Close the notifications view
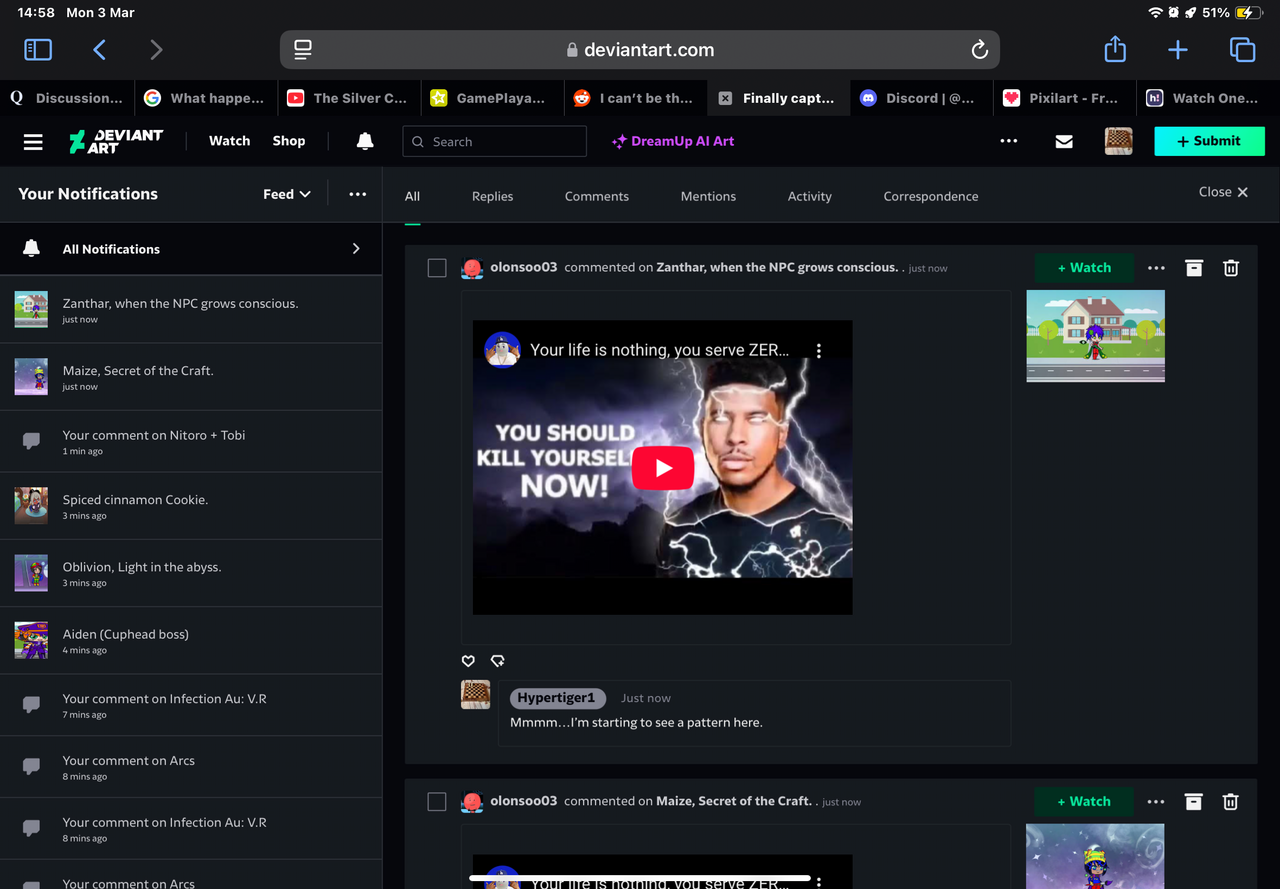 1223,192
